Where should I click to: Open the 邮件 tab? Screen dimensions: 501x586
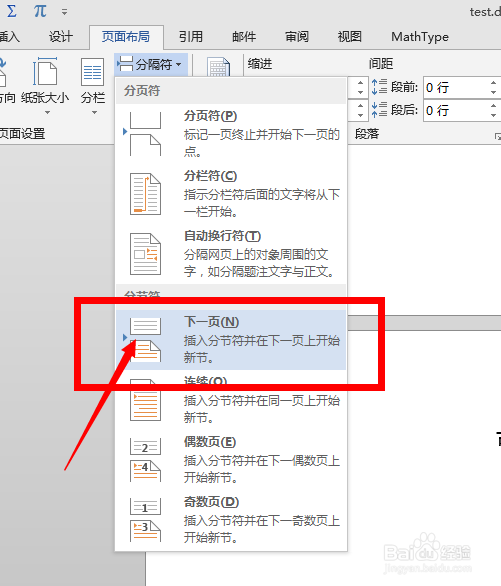(x=244, y=37)
